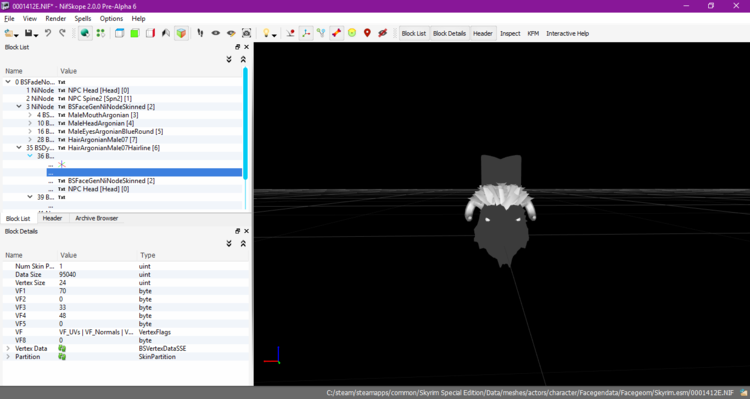
Task: Click the Block List vertical scrollbar
Action: pos(245,123)
